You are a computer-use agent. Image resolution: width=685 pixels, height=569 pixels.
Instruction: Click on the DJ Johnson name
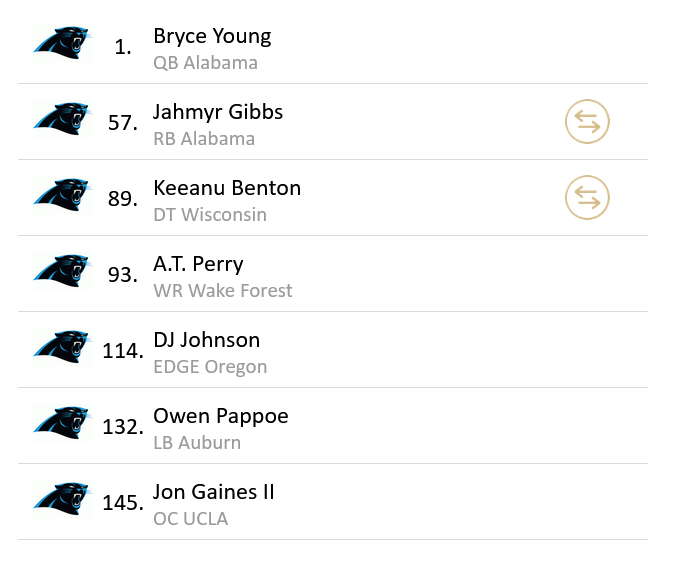(x=206, y=340)
